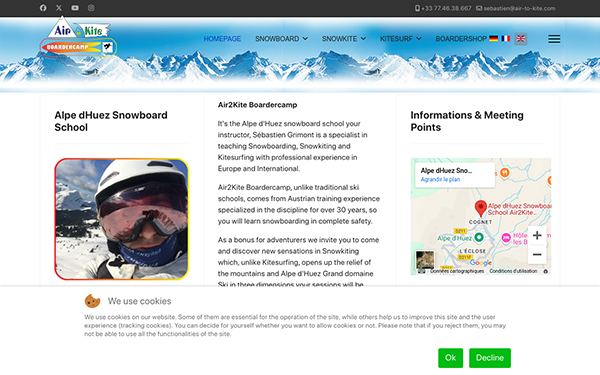Expand the Snowkite dropdown menu
This screenshot has width=600, height=375.
[344, 39]
